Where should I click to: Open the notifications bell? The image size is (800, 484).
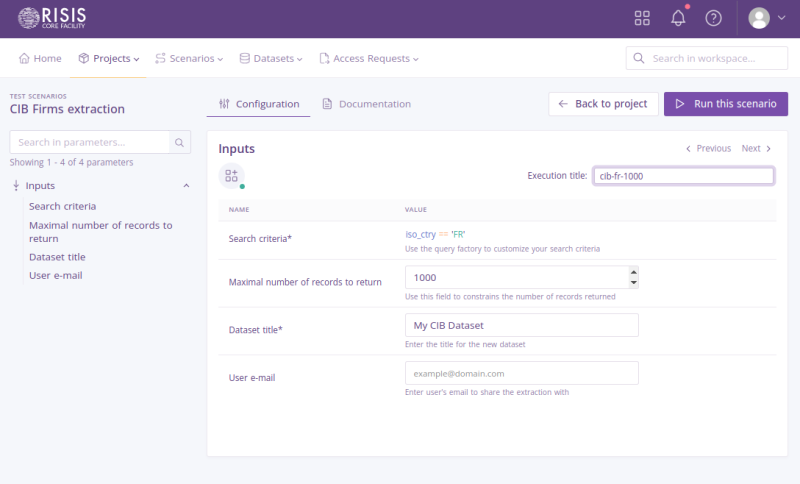pyautogui.click(x=678, y=18)
